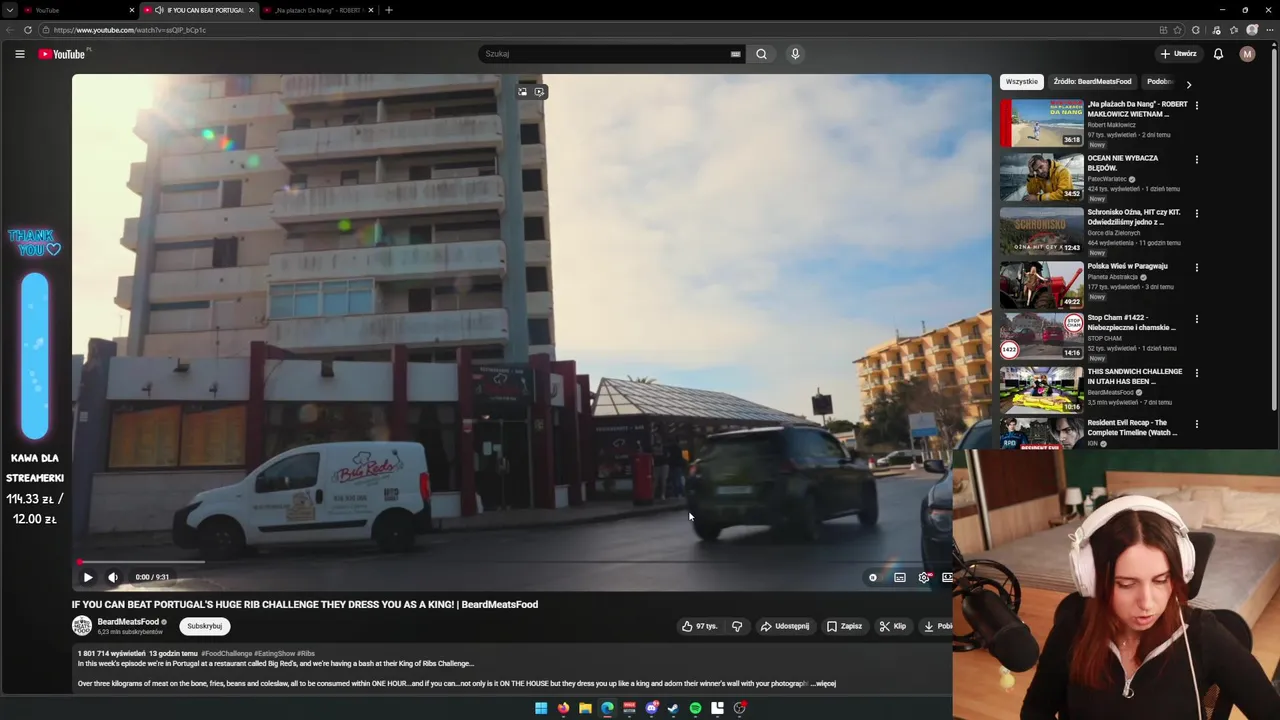Open the Windows Start button
The height and width of the screenshot is (720, 1280).
tap(541, 708)
